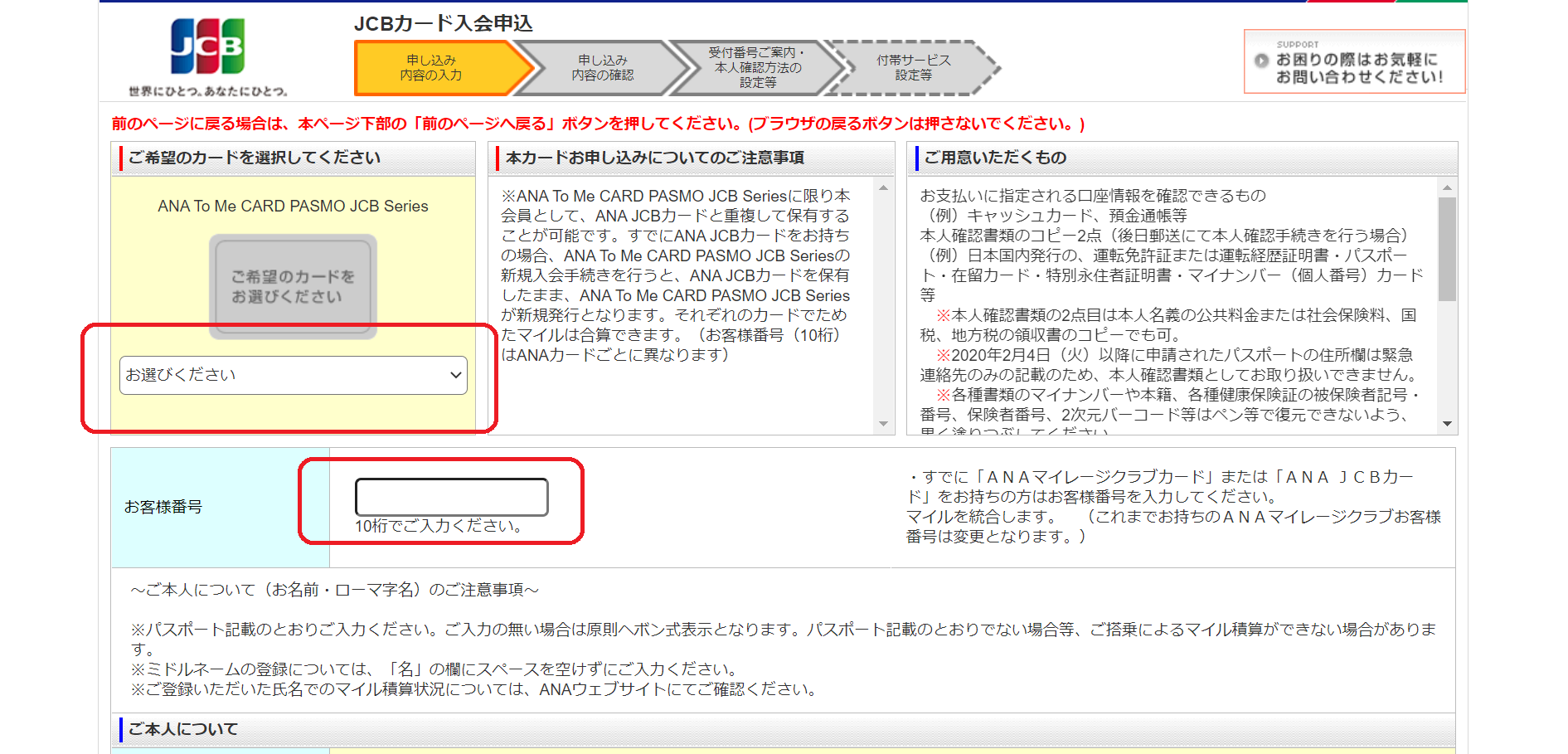Click the ご本人について section heading

[x=183, y=729]
